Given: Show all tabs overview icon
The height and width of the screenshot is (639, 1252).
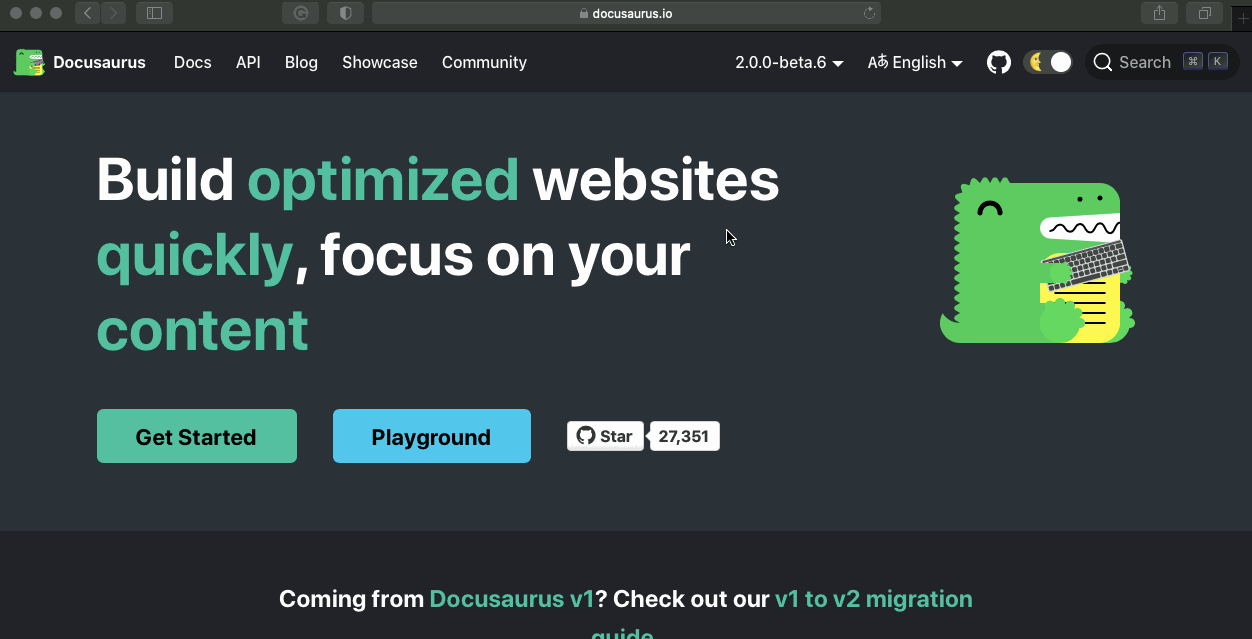Looking at the screenshot, I should pos(1204,13).
